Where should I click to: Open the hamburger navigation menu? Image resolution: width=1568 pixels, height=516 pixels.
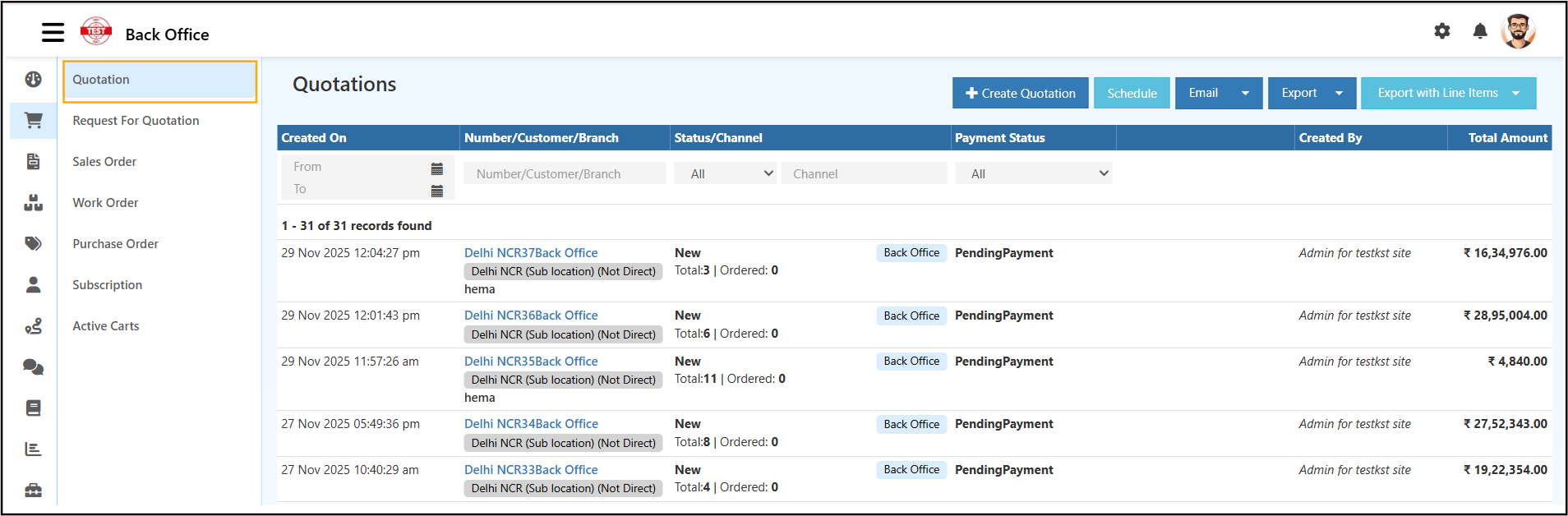53,33
